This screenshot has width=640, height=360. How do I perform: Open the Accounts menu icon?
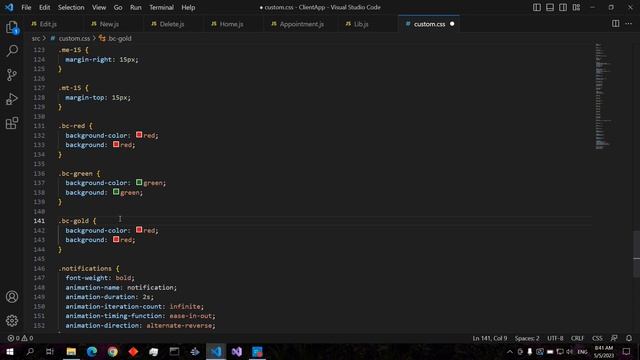[12, 297]
